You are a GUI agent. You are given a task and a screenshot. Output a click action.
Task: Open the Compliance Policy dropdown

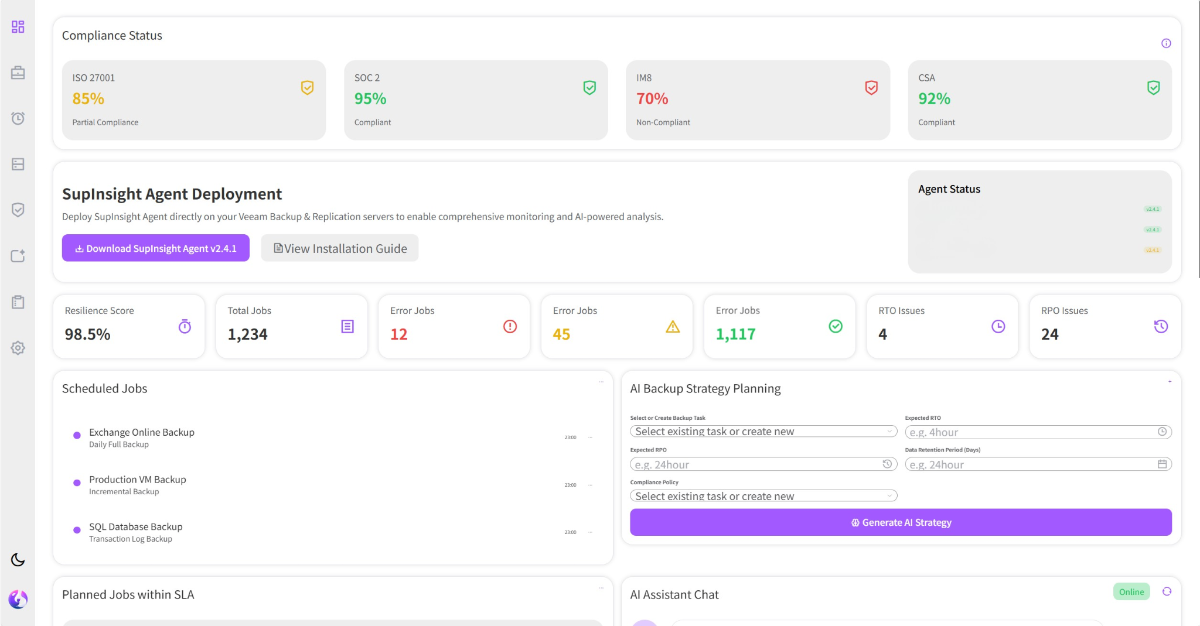click(762, 496)
